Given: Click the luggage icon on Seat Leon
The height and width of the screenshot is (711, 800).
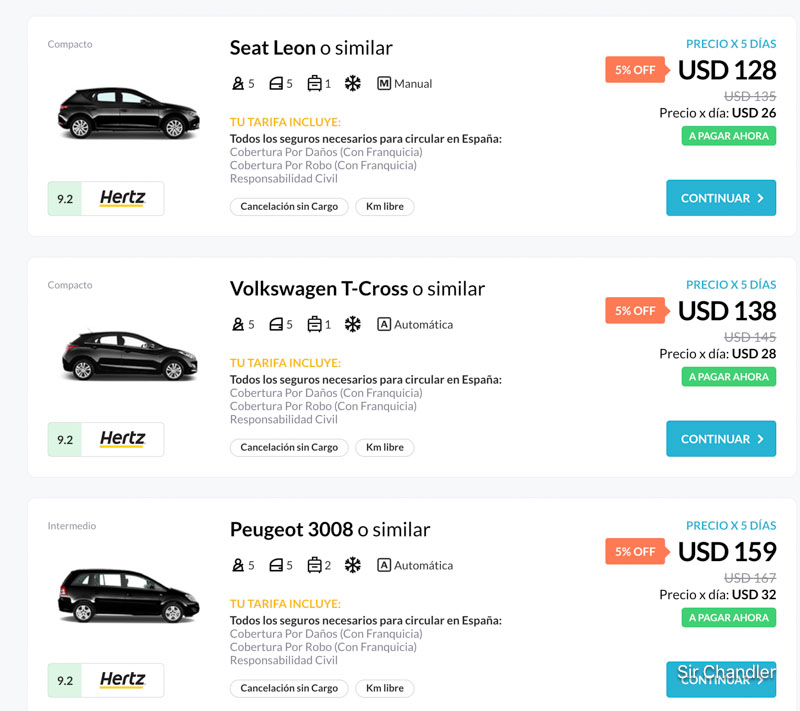Looking at the screenshot, I should 314,84.
